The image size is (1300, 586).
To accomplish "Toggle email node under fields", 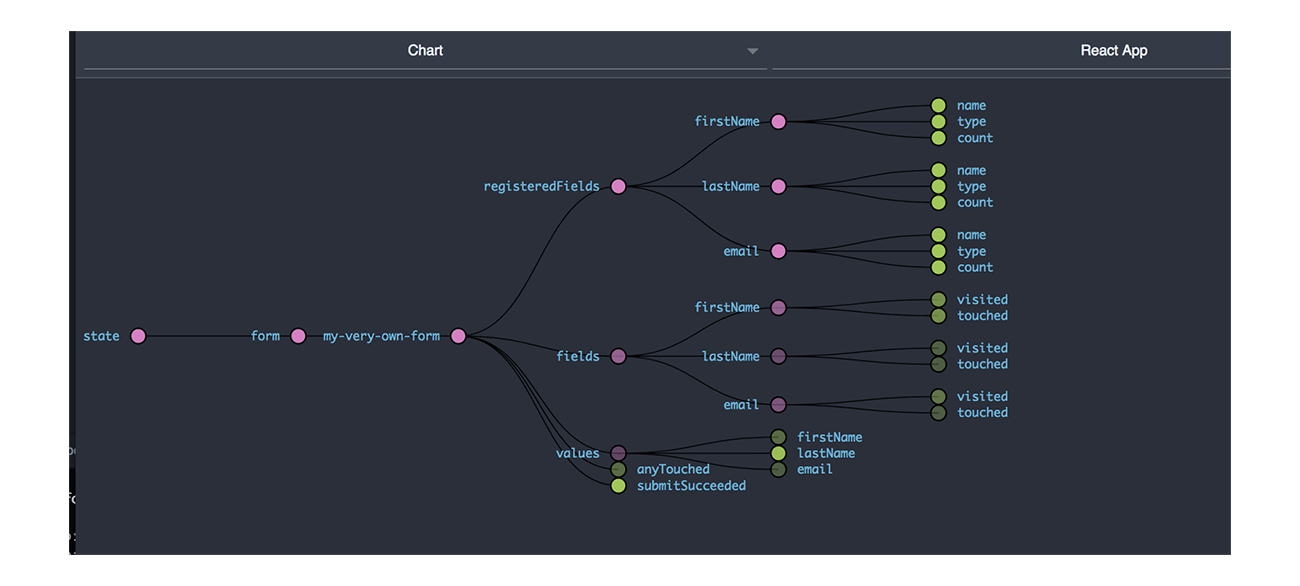I will click(x=778, y=405).
